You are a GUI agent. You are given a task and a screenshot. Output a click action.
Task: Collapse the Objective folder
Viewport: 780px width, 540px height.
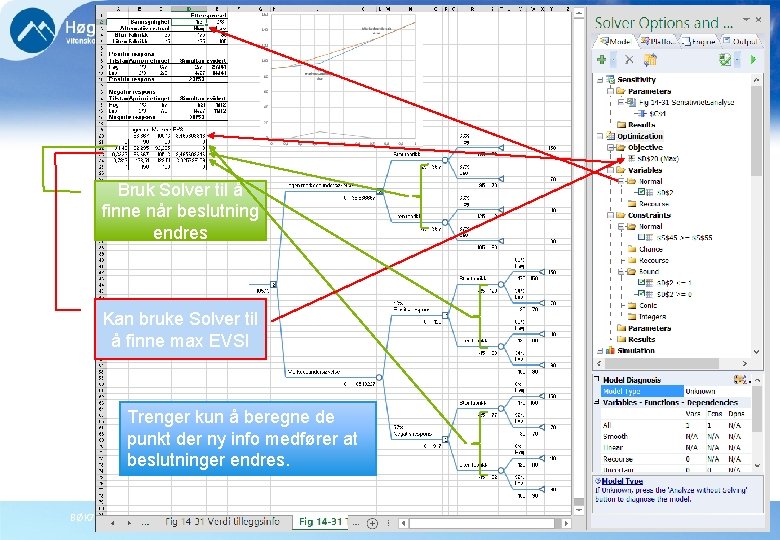pos(610,148)
